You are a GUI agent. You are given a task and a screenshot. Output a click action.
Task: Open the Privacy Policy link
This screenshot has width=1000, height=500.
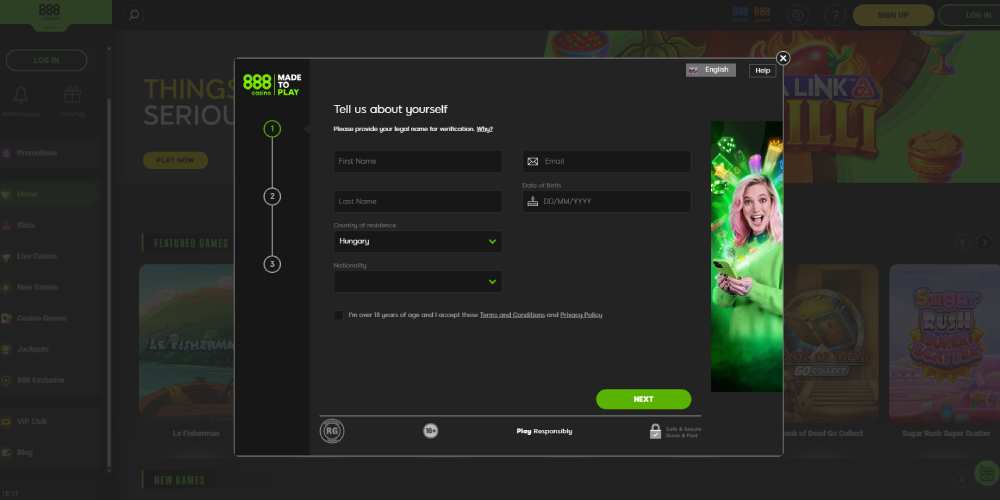[x=581, y=315]
